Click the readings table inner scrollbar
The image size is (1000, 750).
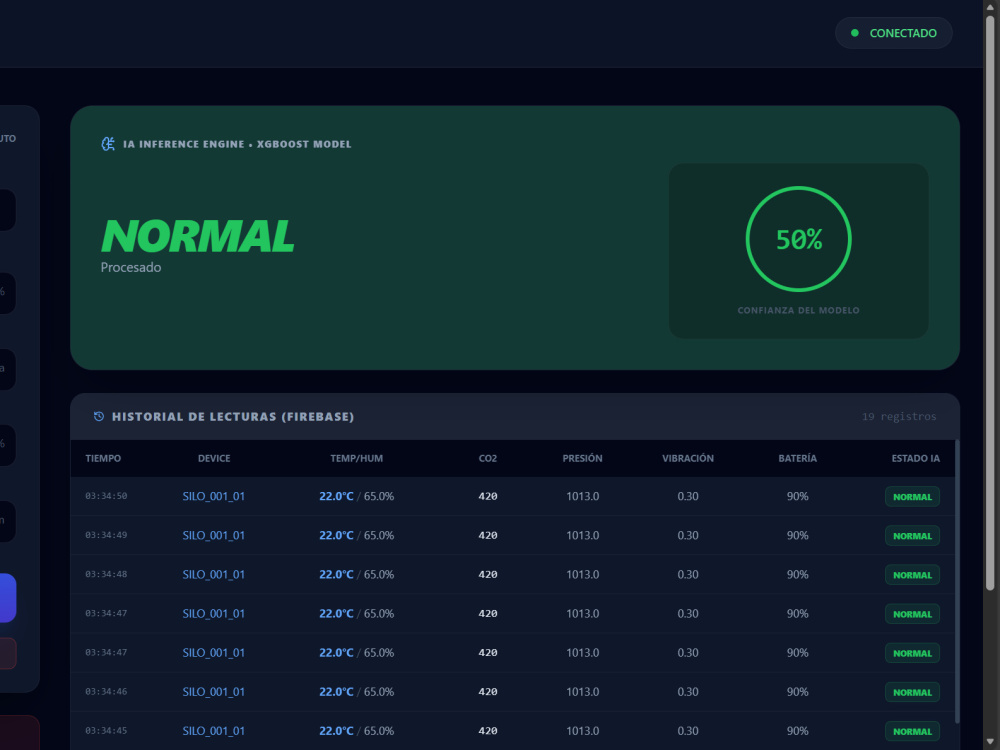957,580
